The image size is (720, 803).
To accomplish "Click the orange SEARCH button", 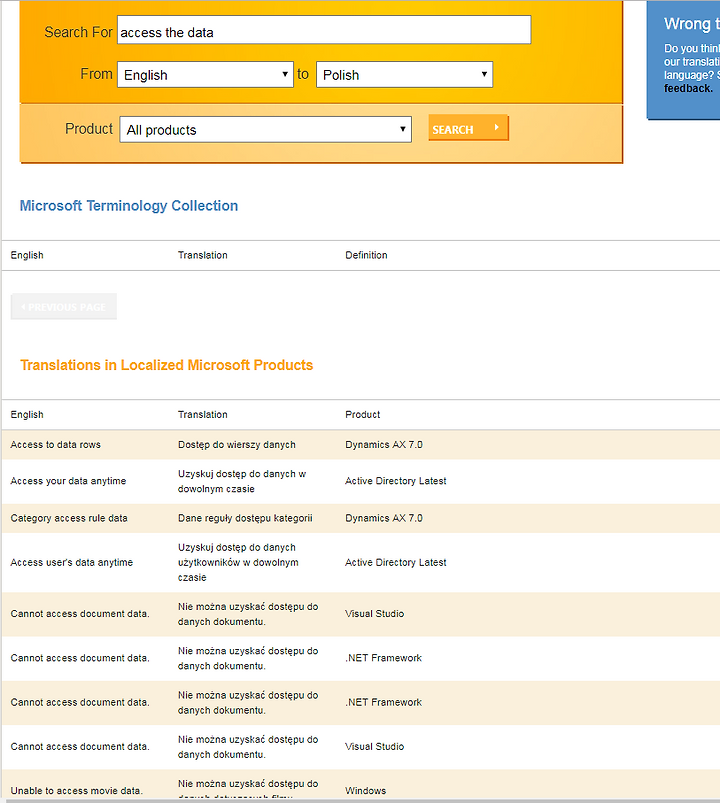I will 468,128.
